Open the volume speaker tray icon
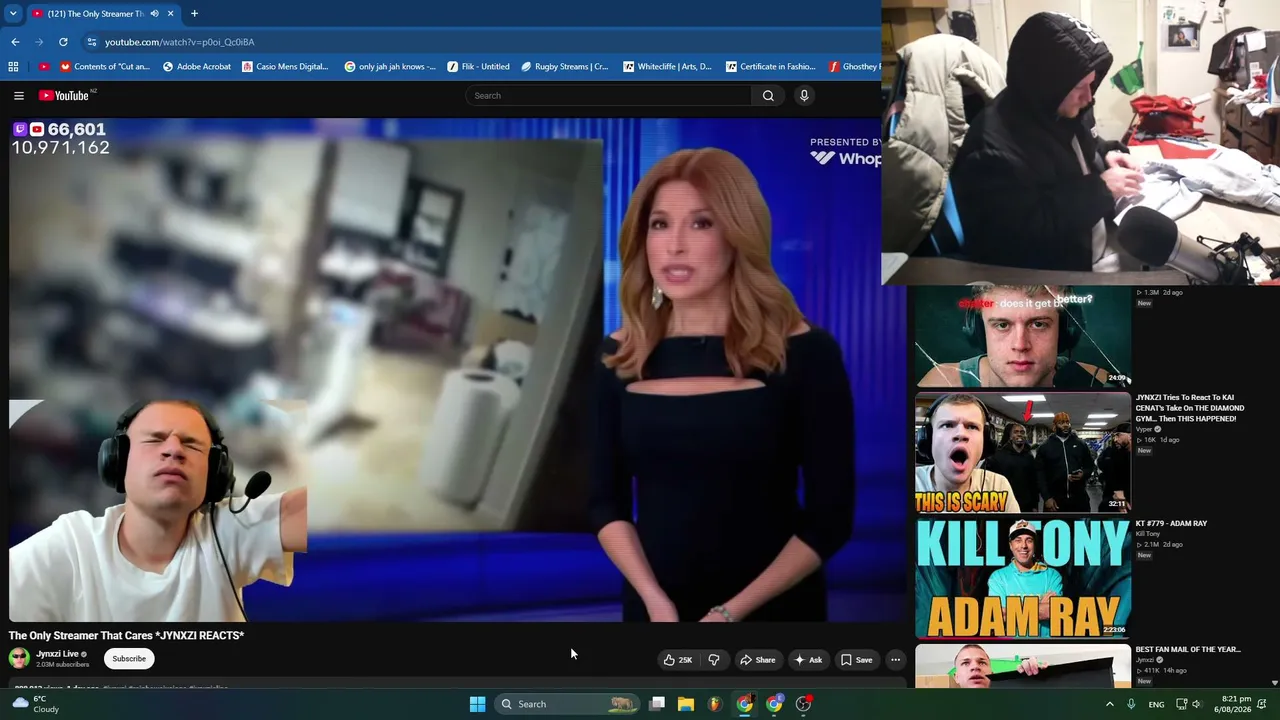 (x=1196, y=704)
